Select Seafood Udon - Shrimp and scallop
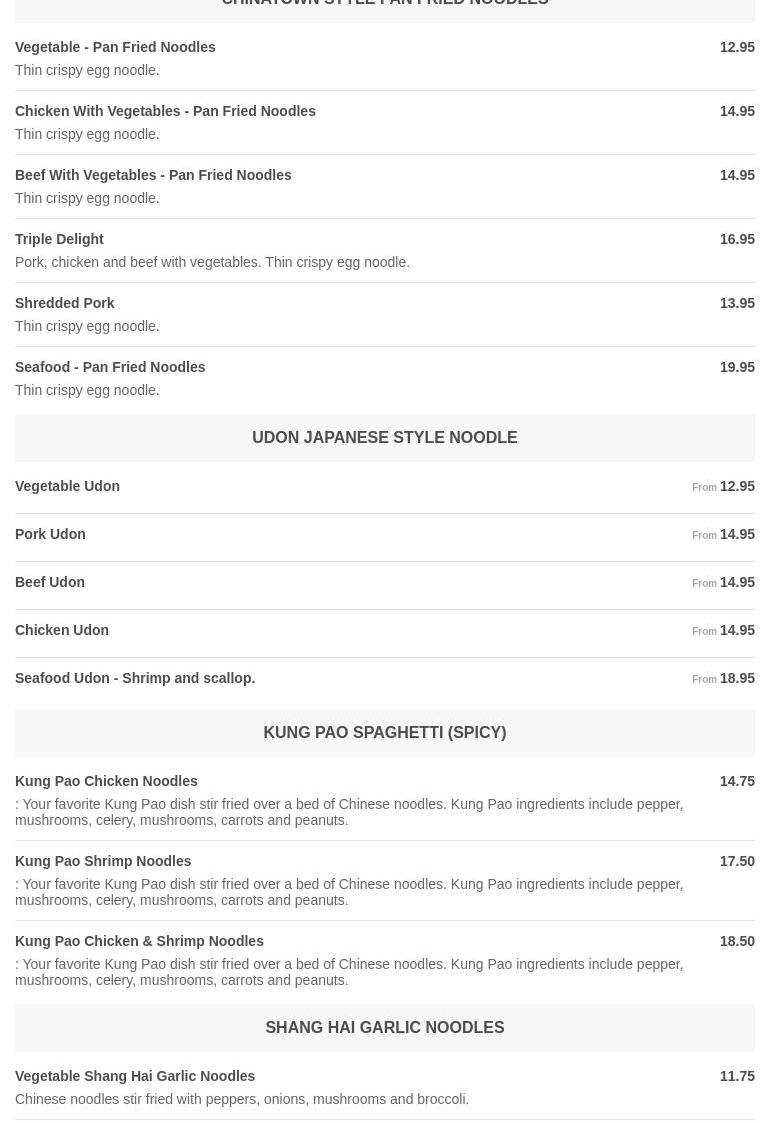This screenshot has height=1123, width=770. click(135, 678)
